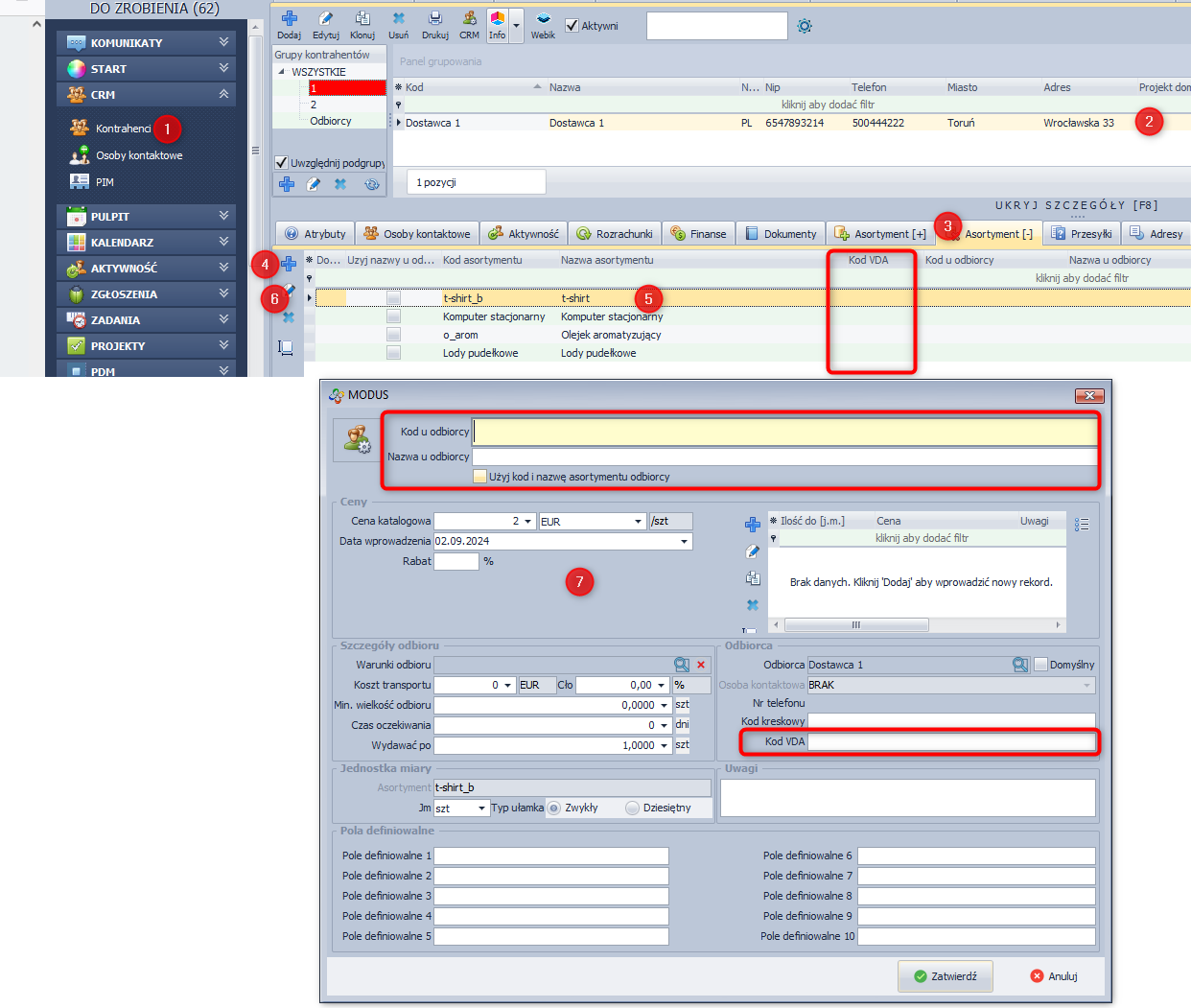Screen dimensions: 1191x1008
Task: Open the Jm unit dropdown
Action: click(481, 809)
